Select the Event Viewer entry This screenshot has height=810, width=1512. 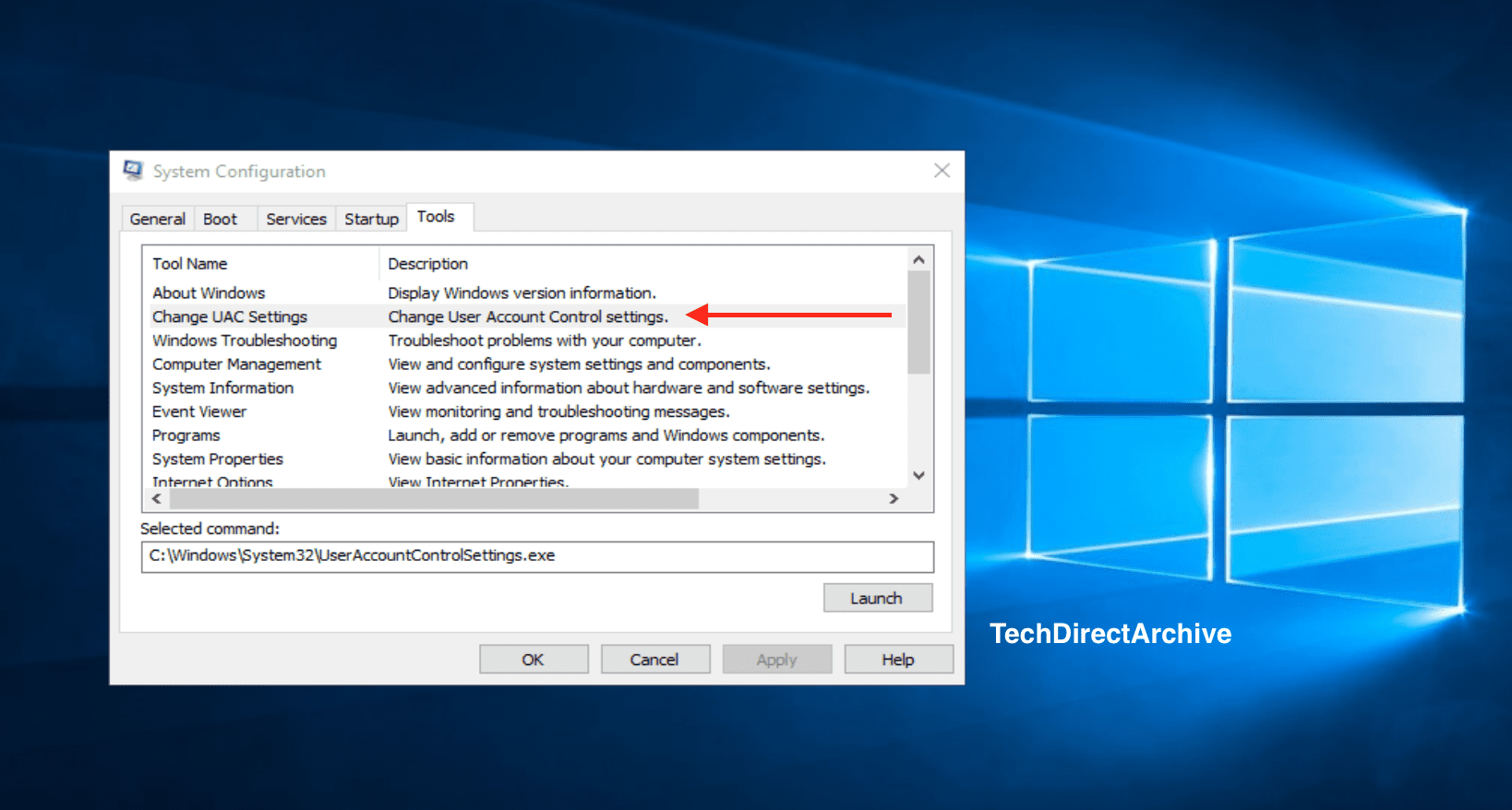199,411
